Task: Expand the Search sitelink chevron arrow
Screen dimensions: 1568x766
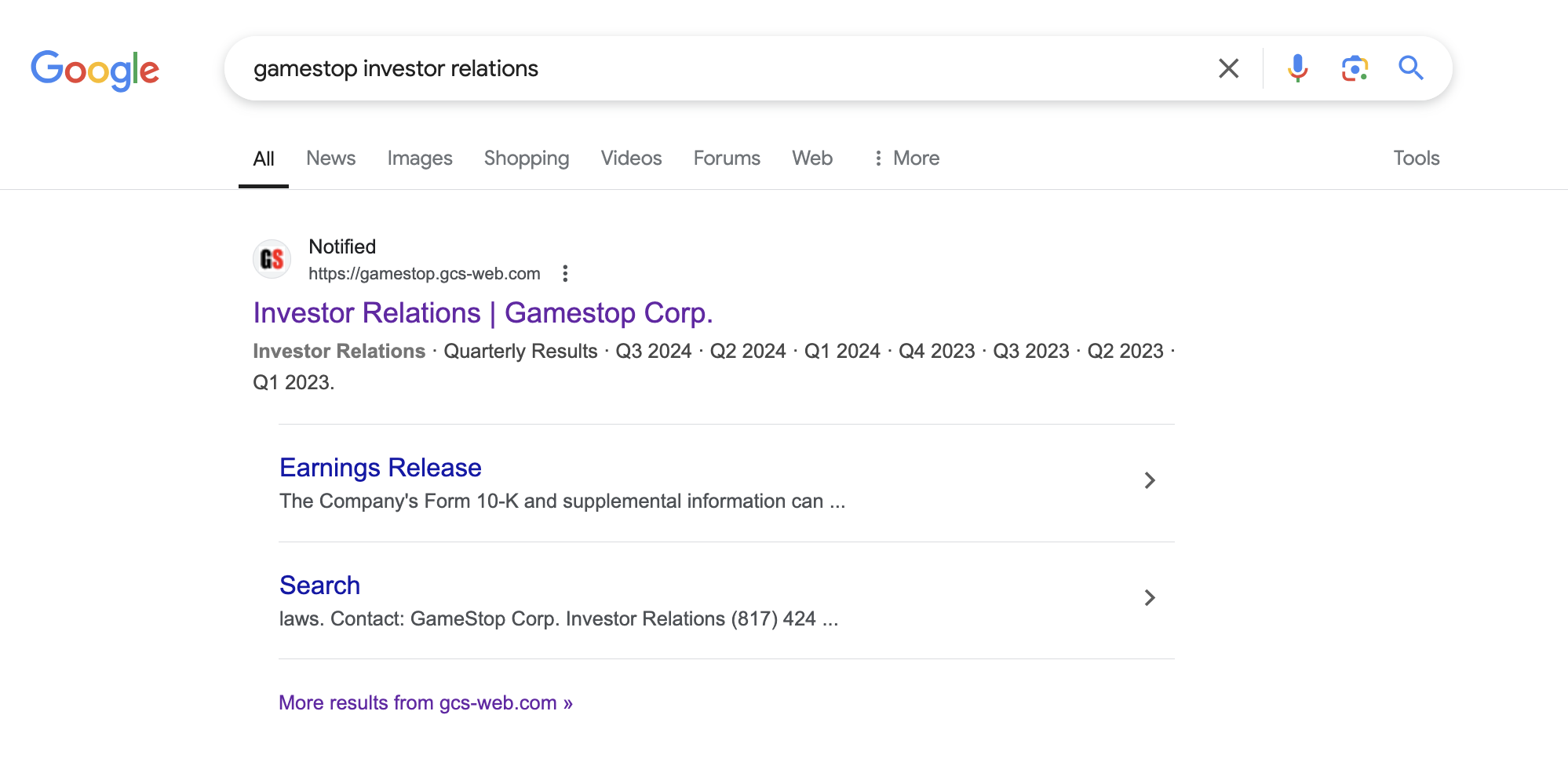Action: pos(1149,598)
